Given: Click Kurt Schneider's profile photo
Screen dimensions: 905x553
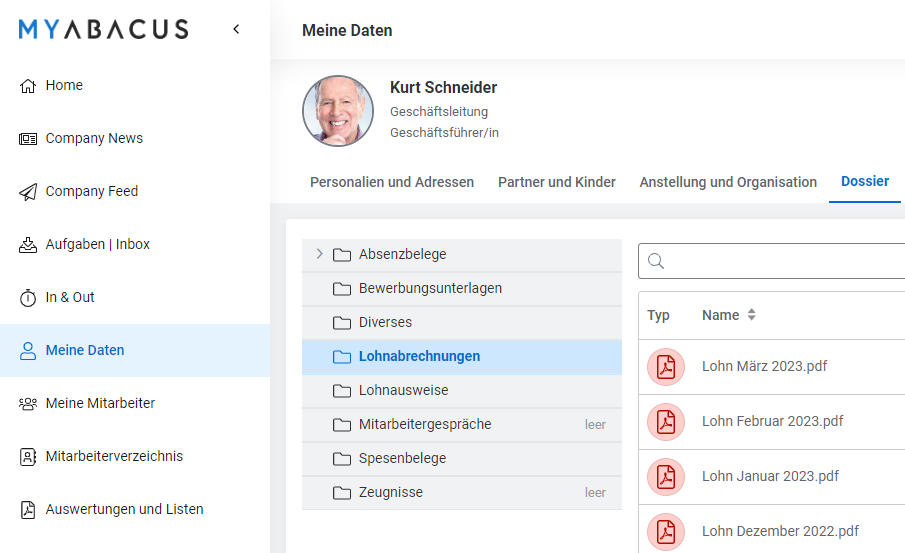Looking at the screenshot, I should [338, 111].
